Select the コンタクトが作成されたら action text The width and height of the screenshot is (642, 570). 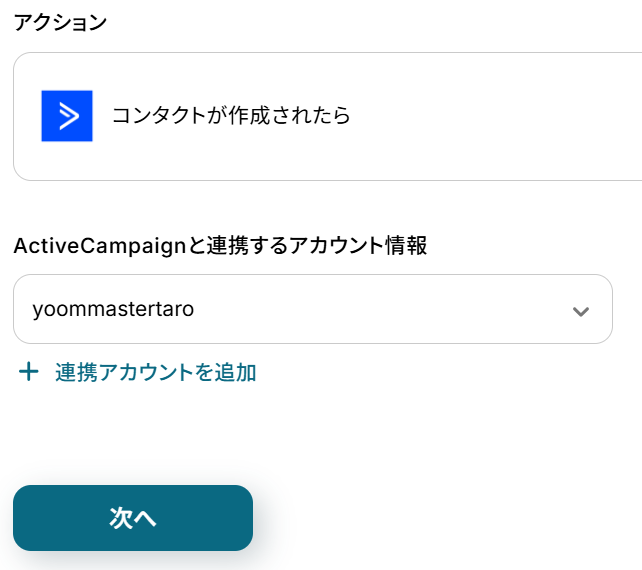(231, 116)
